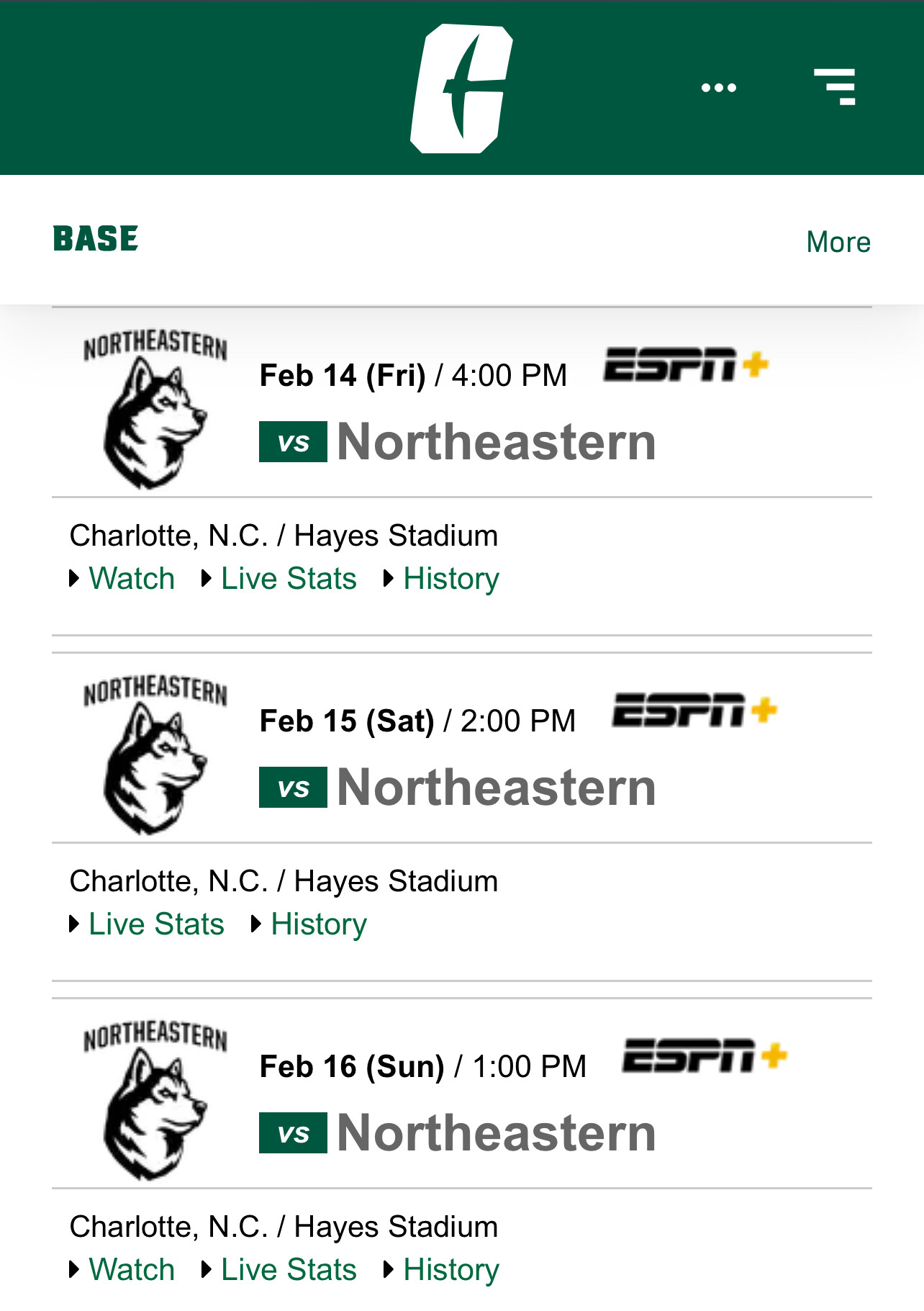Screen dimensions: 924x1311
Task: Open Live Stats for Feb 14 game
Action: coord(289,578)
